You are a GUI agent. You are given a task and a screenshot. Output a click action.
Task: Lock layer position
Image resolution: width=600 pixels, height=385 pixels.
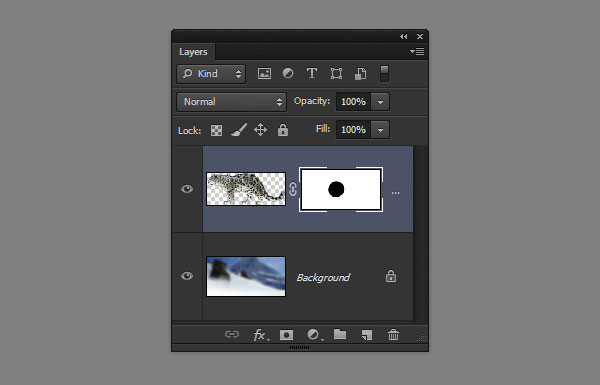click(x=260, y=130)
